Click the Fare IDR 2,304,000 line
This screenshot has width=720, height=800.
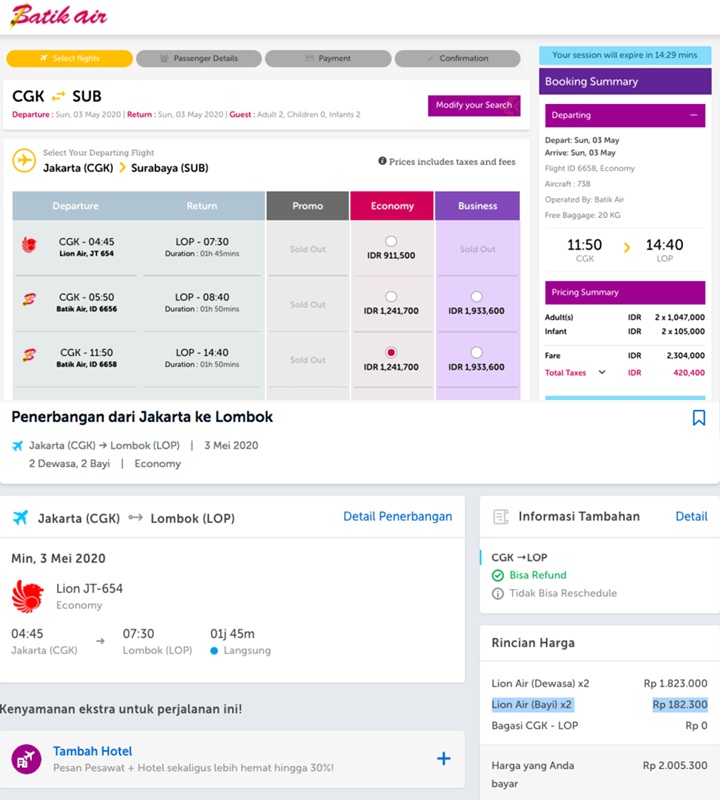[625, 356]
